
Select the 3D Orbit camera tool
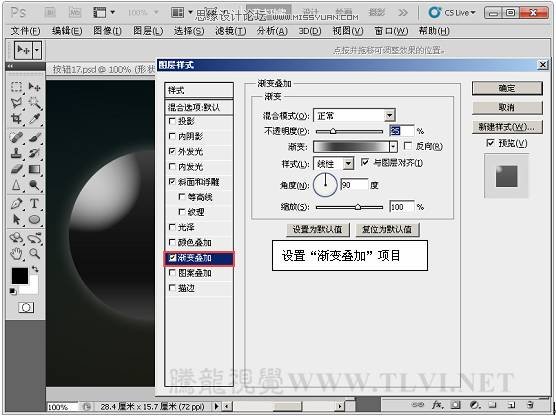pos(34,238)
